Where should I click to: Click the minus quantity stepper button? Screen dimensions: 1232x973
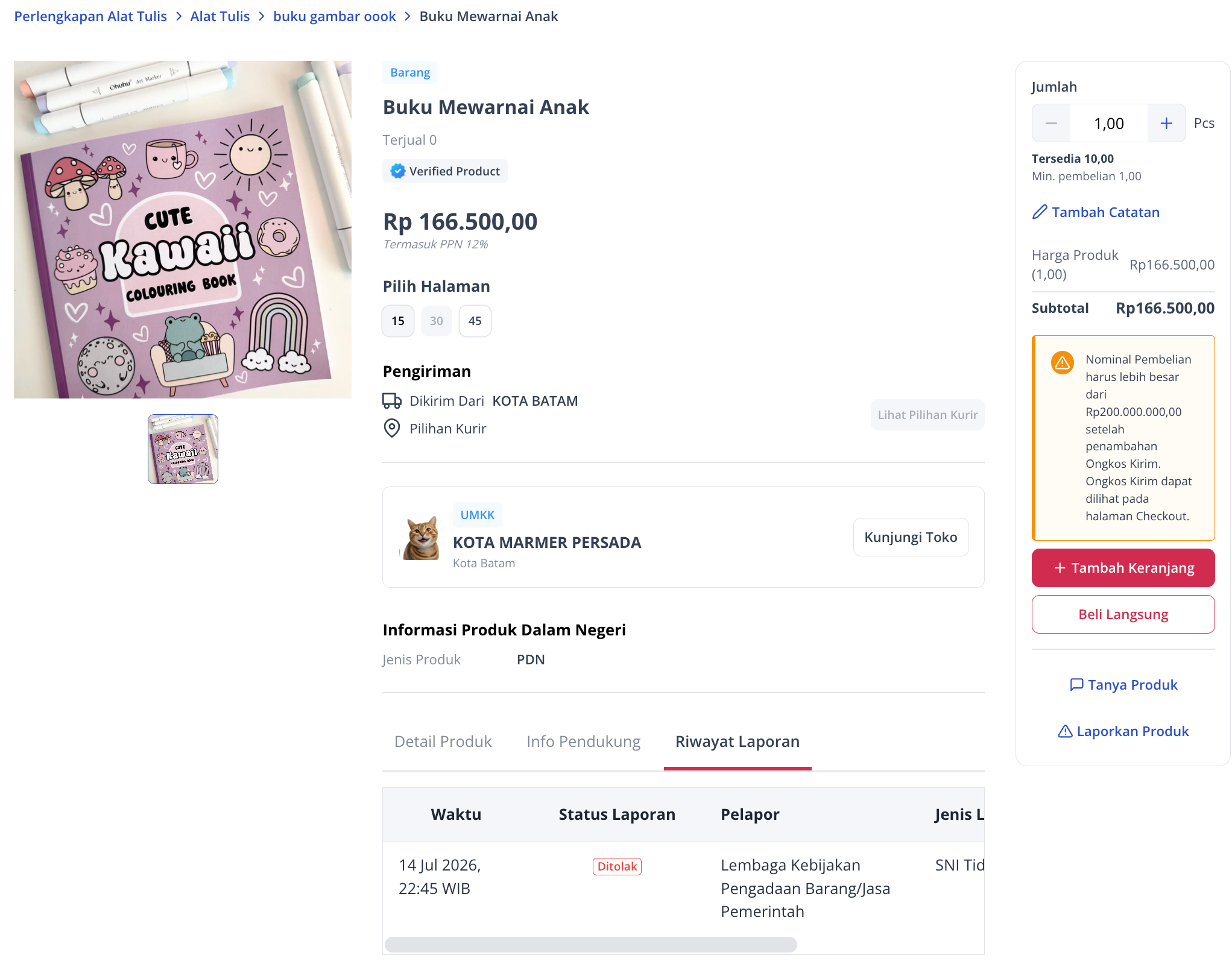tap(1051, 124)
